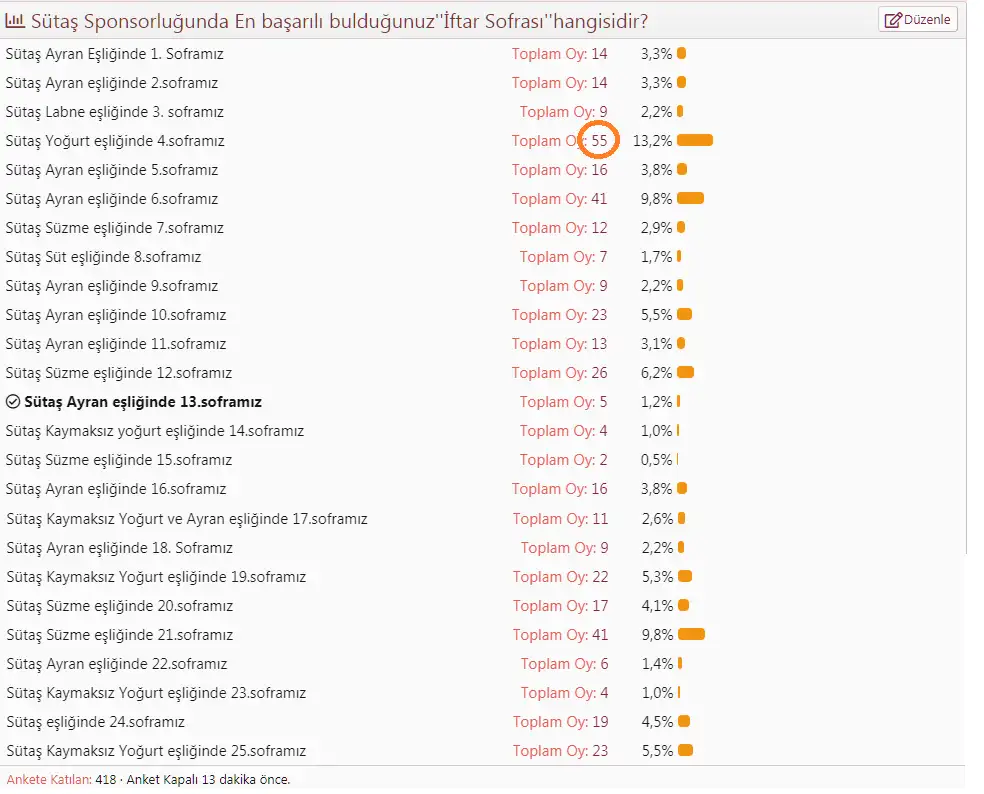The height and width of the screenshot is (794, 984).
Task: Click the 13,2% percentage value
Action: click(x=652, y=141)
